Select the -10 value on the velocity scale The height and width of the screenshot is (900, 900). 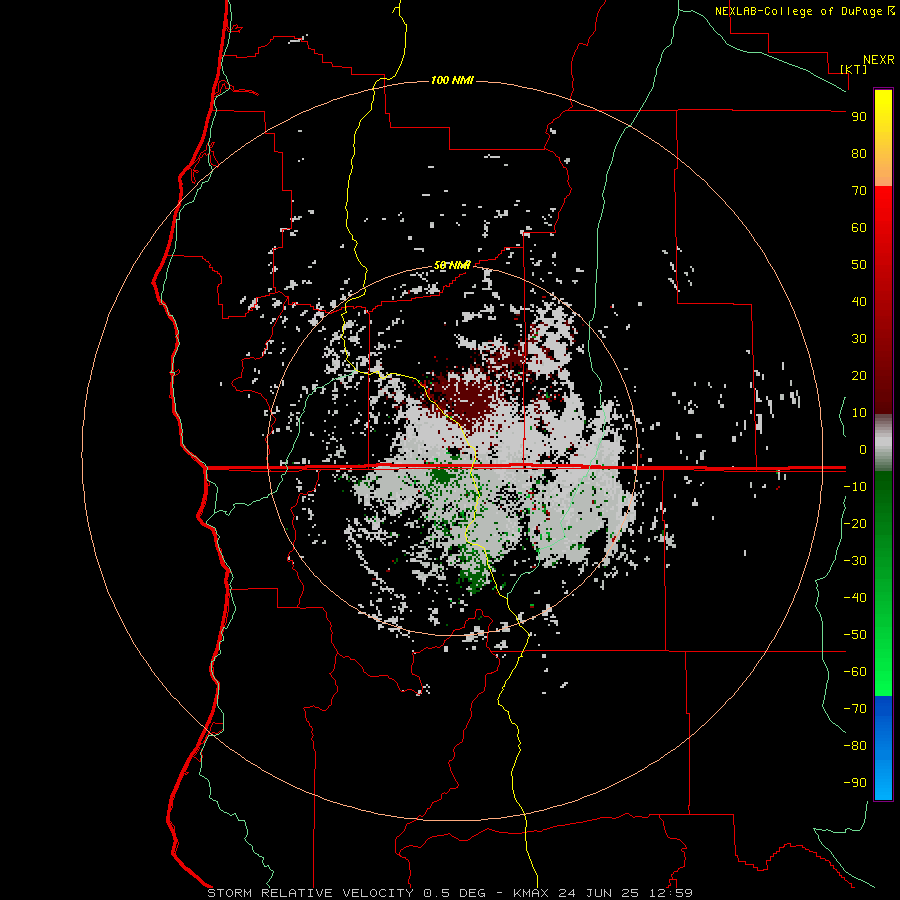pos(855,487)
